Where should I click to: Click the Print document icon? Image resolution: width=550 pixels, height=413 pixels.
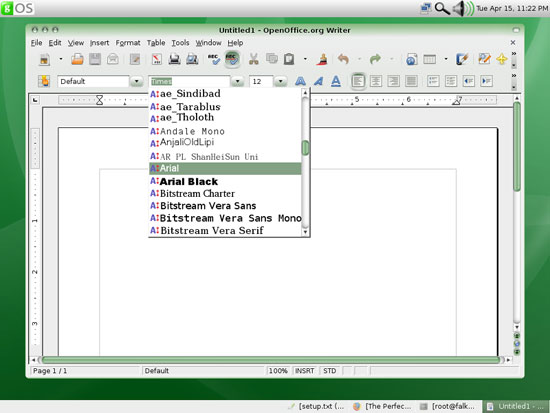click(x=174, y=59)
